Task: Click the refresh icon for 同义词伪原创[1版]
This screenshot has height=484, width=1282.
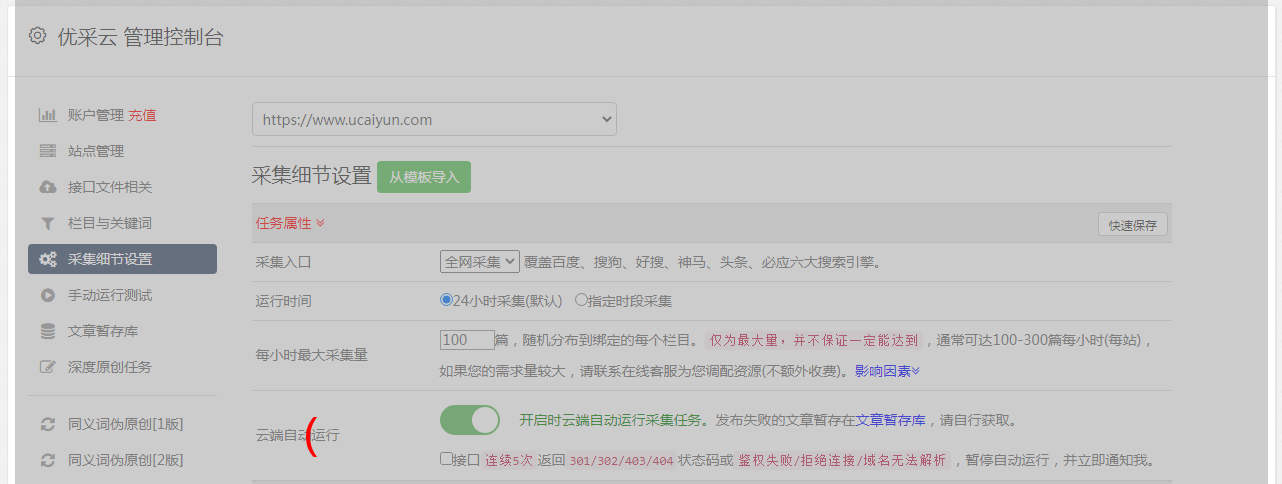Action: [47, 424]
